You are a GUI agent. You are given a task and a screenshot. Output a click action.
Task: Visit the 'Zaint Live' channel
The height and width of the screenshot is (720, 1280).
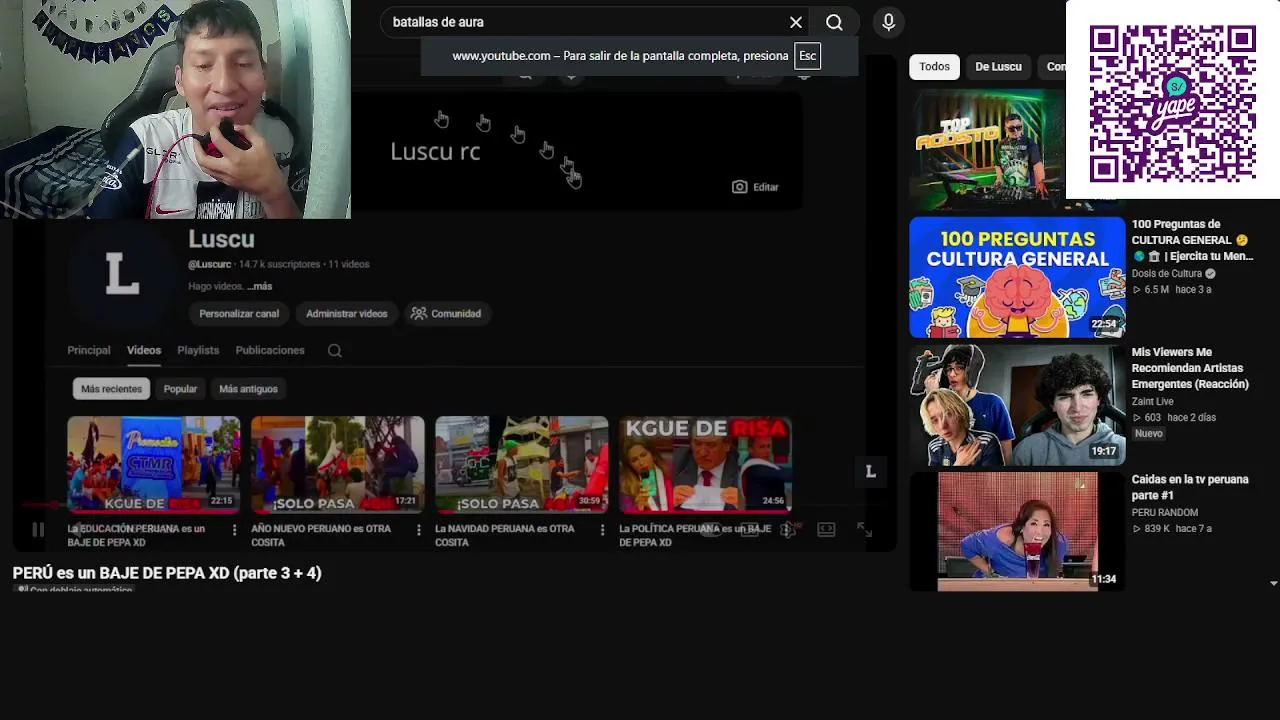[x=1153, y=402]
